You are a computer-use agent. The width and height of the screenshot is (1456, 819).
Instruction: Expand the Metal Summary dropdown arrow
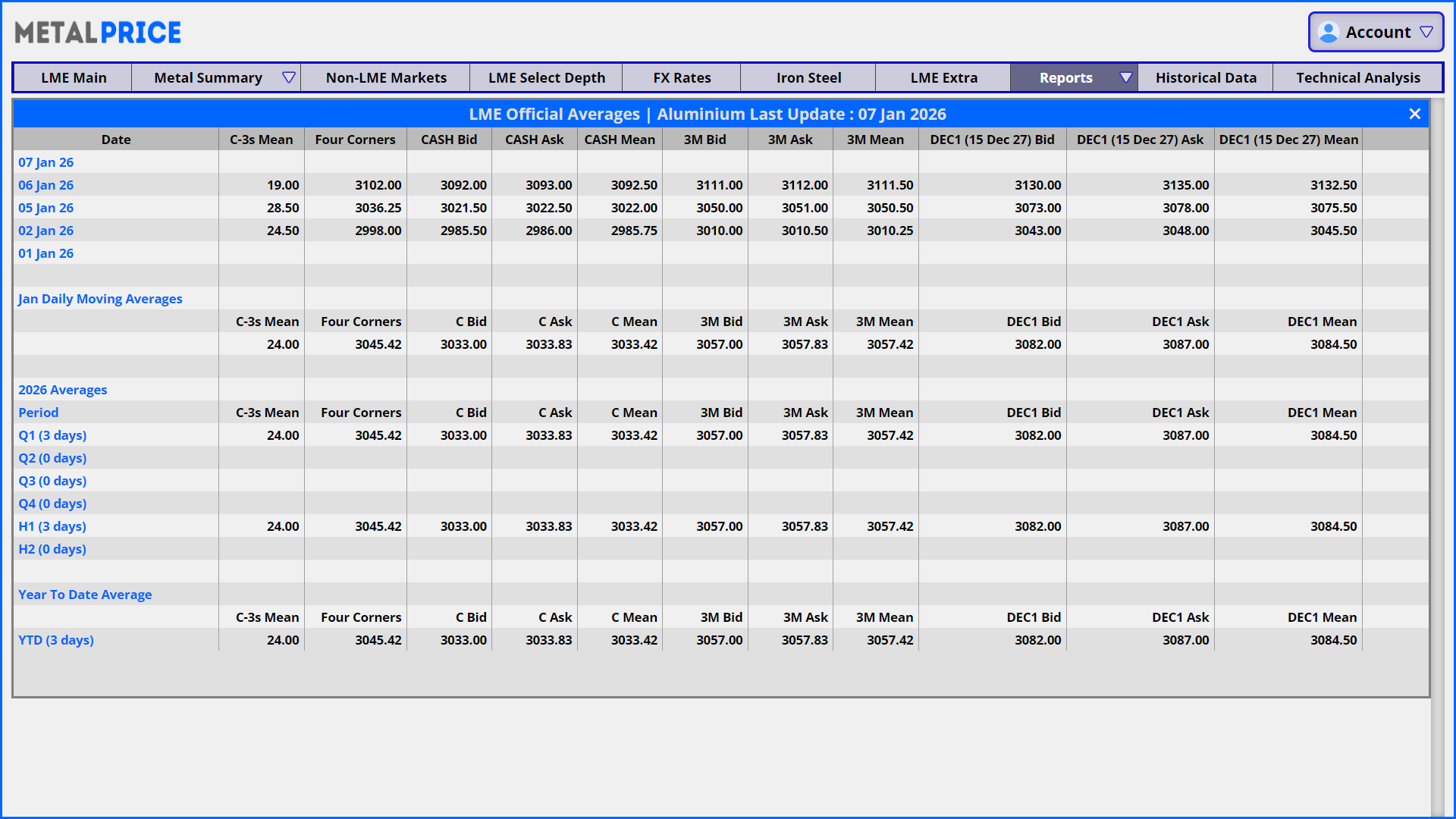(x=288, y=77)
